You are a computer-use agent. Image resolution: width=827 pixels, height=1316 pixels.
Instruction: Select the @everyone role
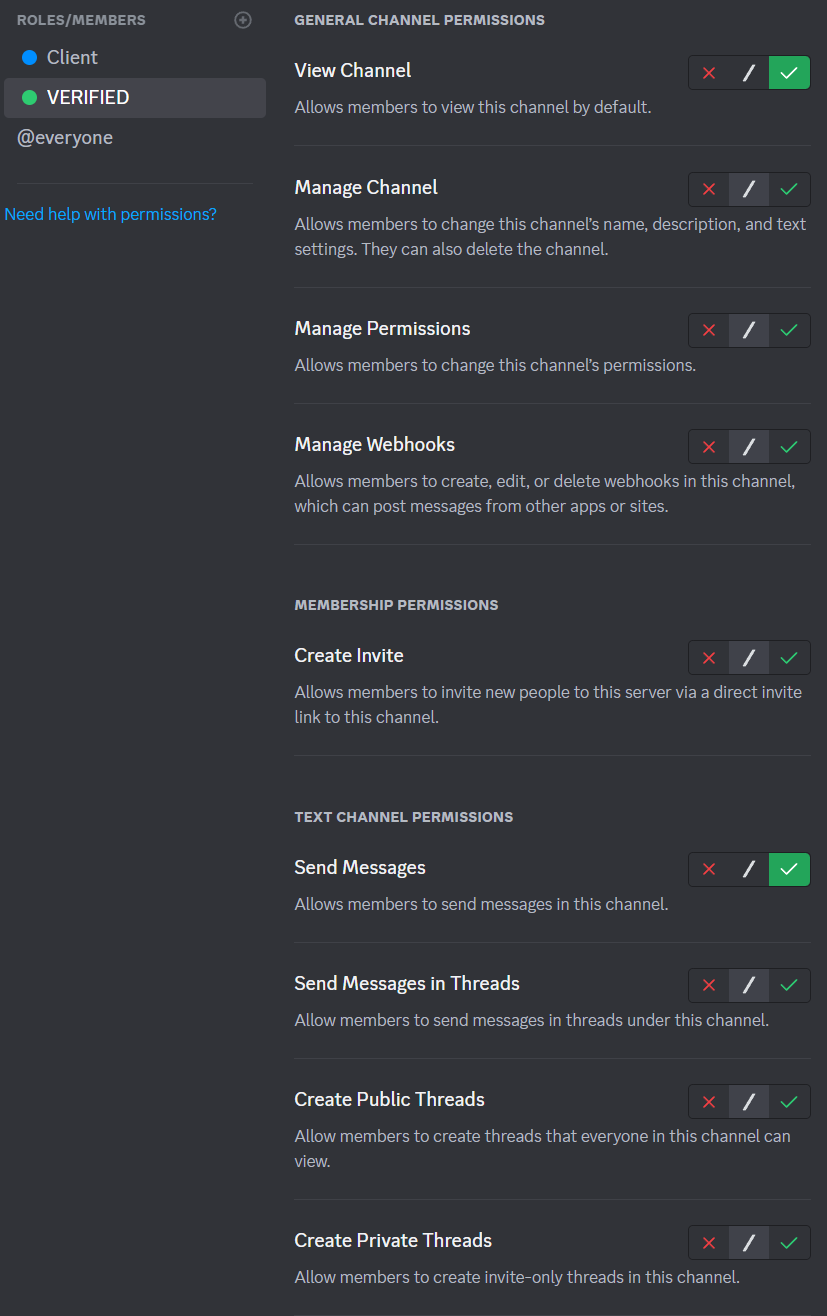point(65,138)
